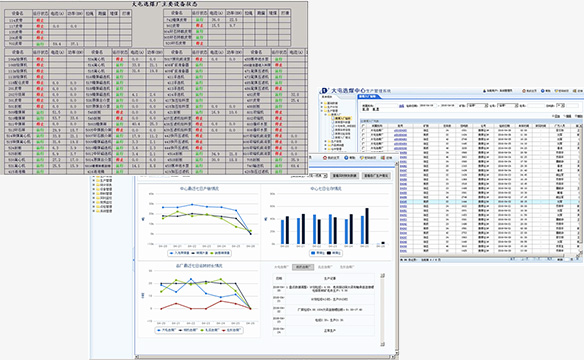
Task: Switch to the selected gray plant tab above production log
Action: (303, 267)
